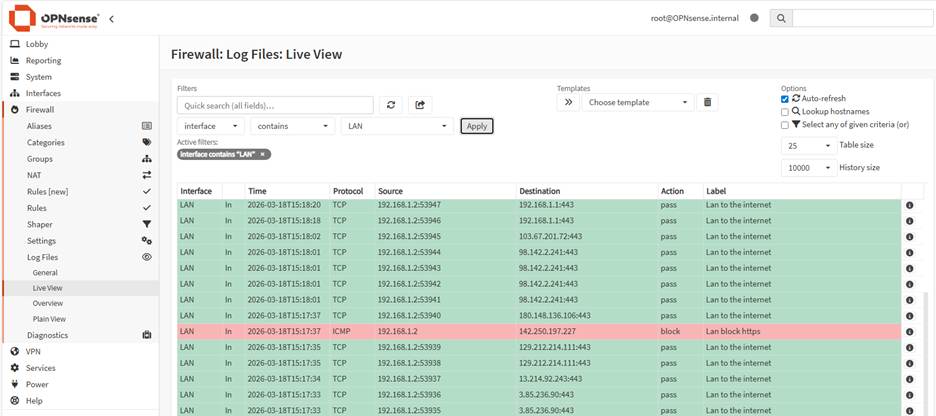Click the trash icon to delete template
Image resolution: width=936 pixels, height=416 pixels.
pos(708,102)
